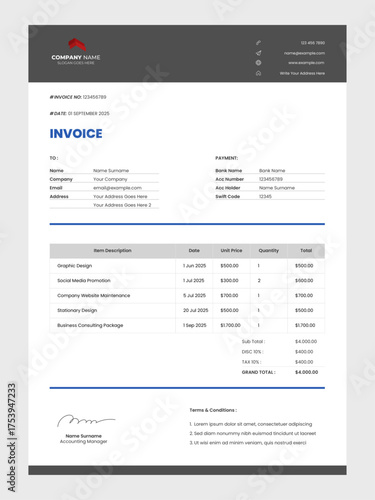Select 'Your Company' in the To section
The image size is (375, 500).
point(110,179)
